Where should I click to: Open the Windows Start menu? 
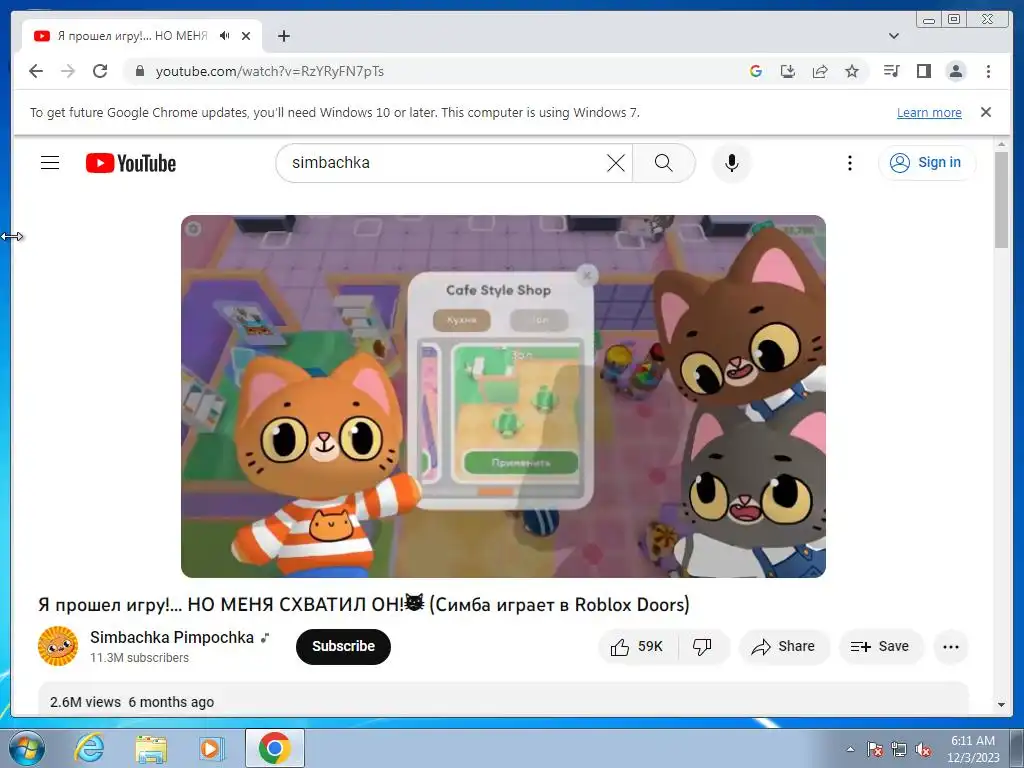tap(26, 748)
